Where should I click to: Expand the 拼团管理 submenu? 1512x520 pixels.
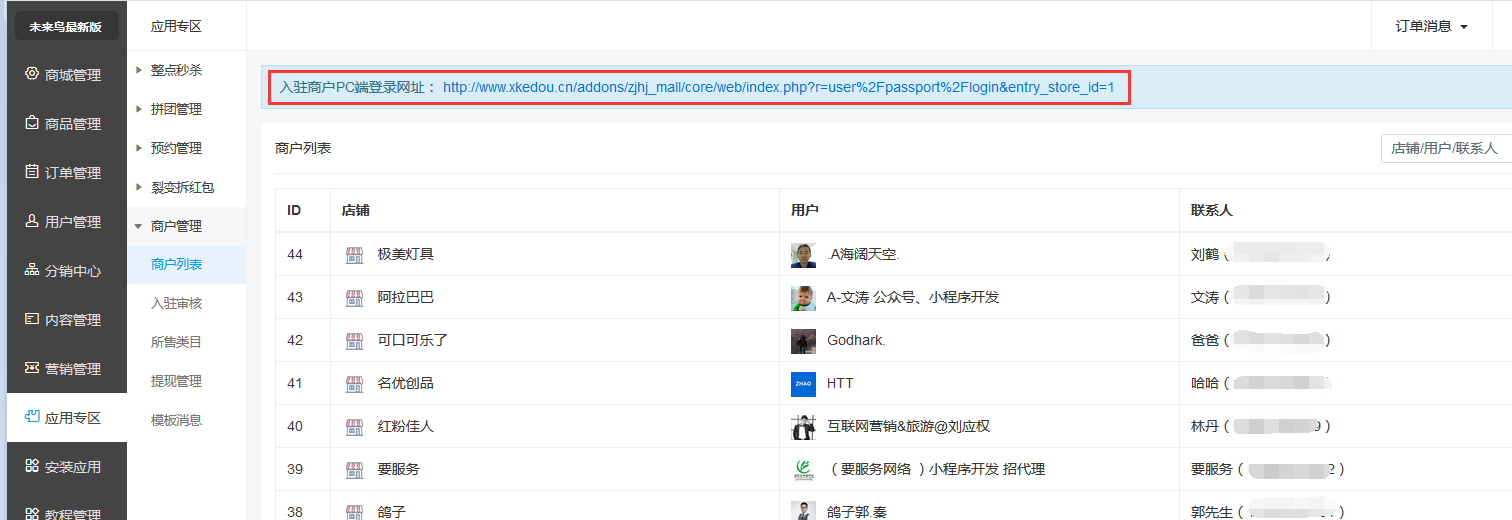tap(176, 109)
